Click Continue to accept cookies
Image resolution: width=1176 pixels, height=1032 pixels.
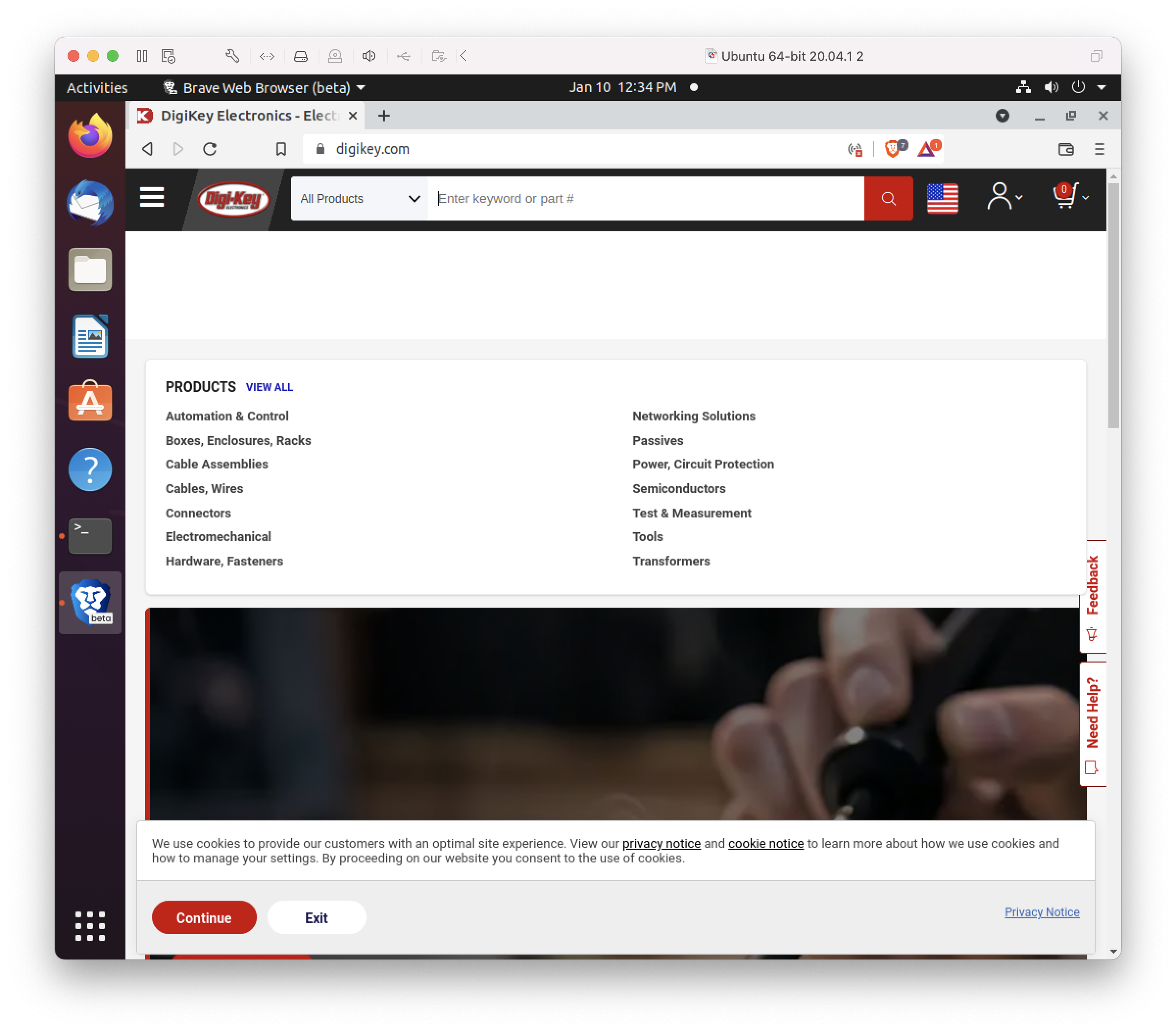click(x=204, y=917)
